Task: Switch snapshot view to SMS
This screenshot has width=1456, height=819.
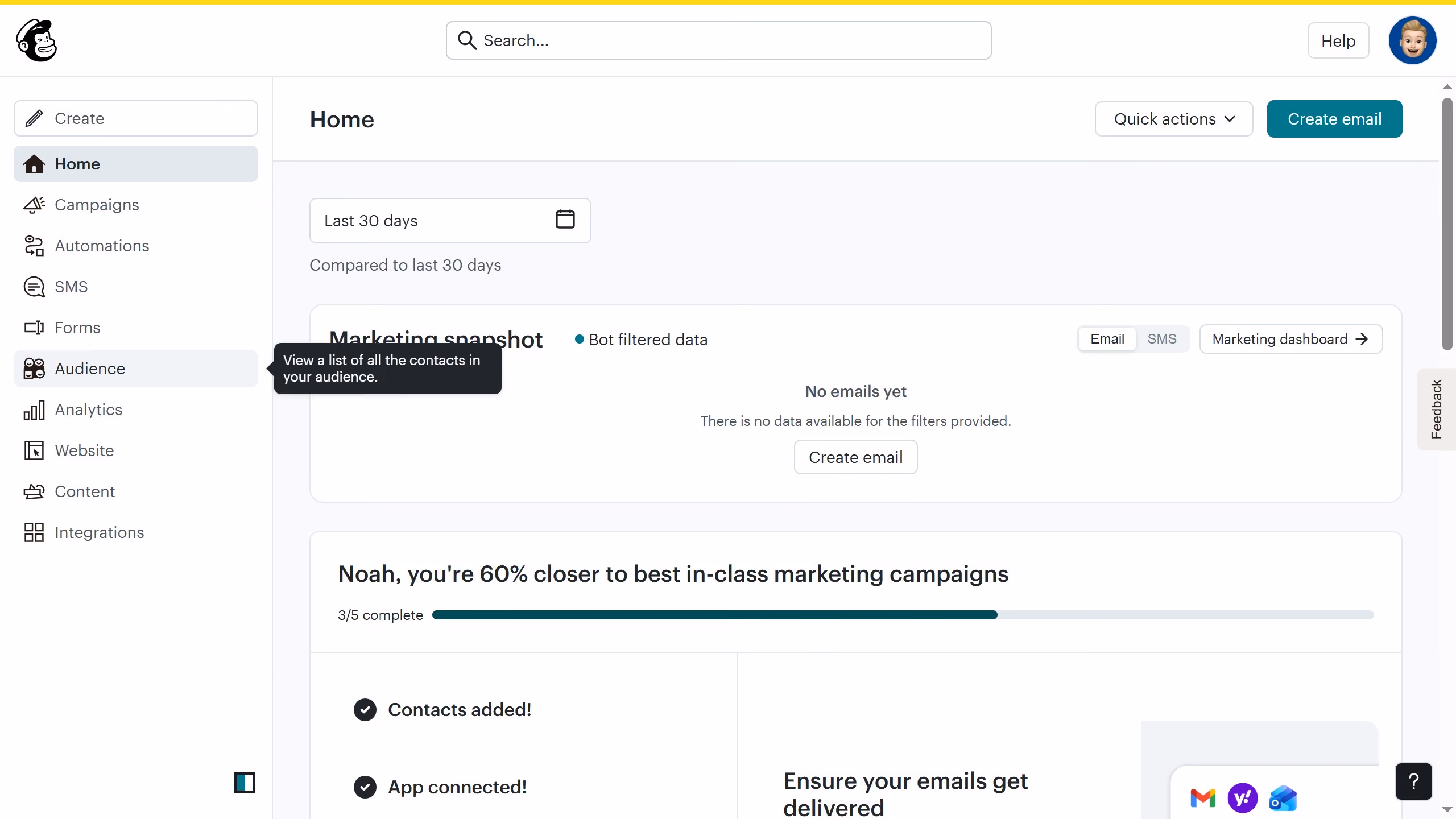Action: click(1161, 339)
